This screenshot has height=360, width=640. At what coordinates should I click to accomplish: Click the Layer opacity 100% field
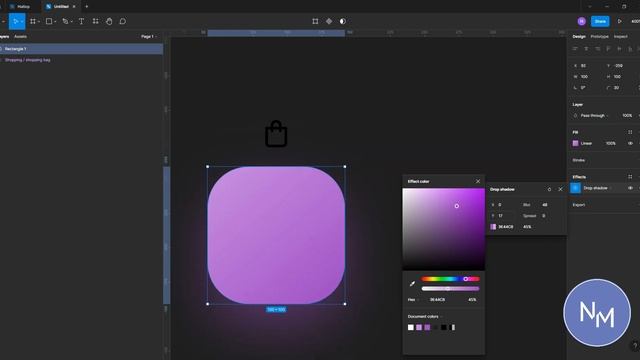pos(627,116)
